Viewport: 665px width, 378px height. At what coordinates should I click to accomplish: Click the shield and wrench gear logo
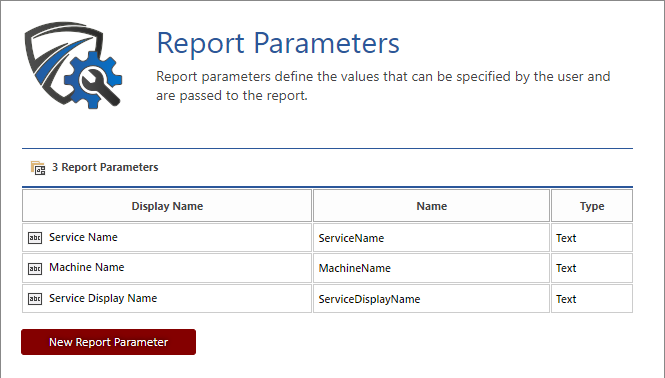click(73, 65)
